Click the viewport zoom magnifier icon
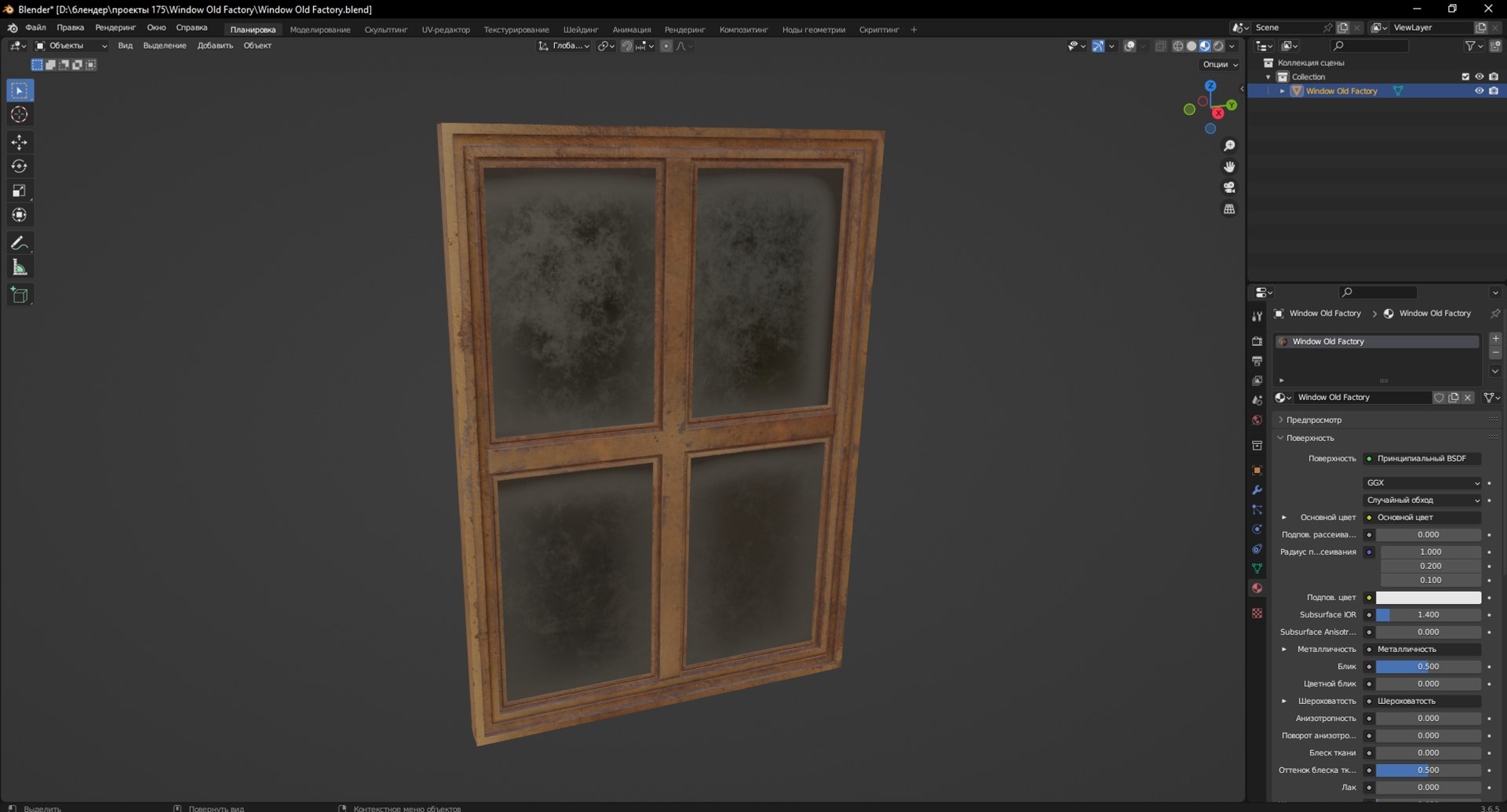 (x=1229, y=146)
